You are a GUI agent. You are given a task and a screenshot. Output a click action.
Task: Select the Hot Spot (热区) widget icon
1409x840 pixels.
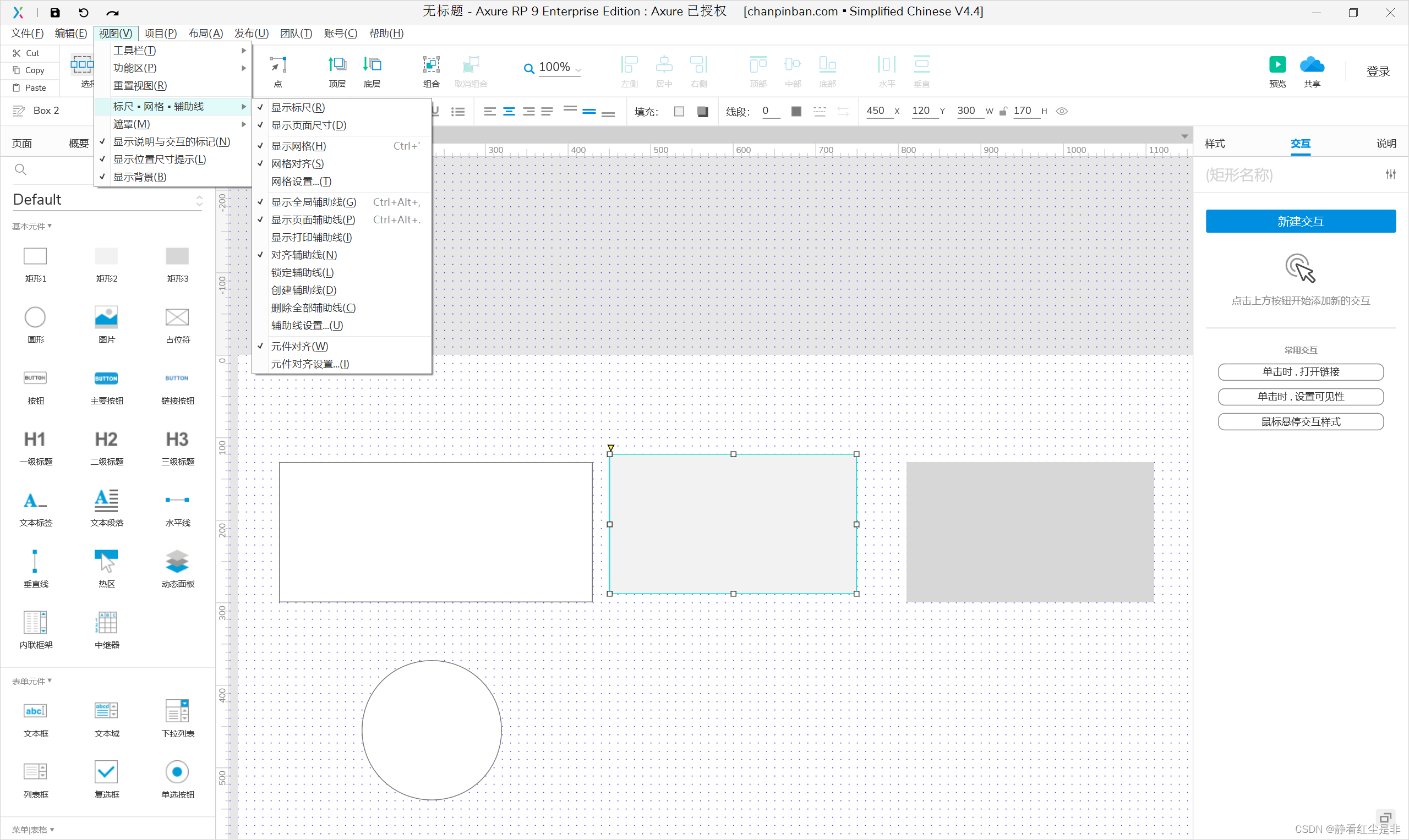[x=106, y=562]
